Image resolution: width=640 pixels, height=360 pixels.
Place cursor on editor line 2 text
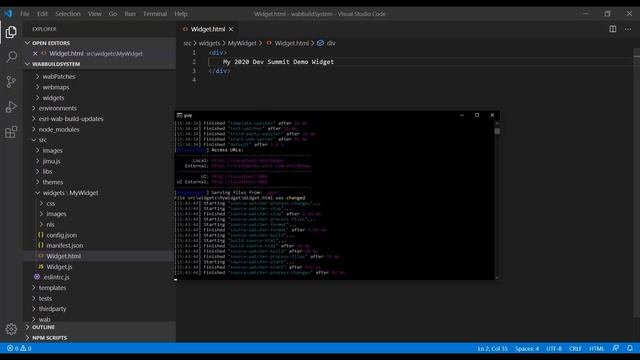tap(278, 62)
